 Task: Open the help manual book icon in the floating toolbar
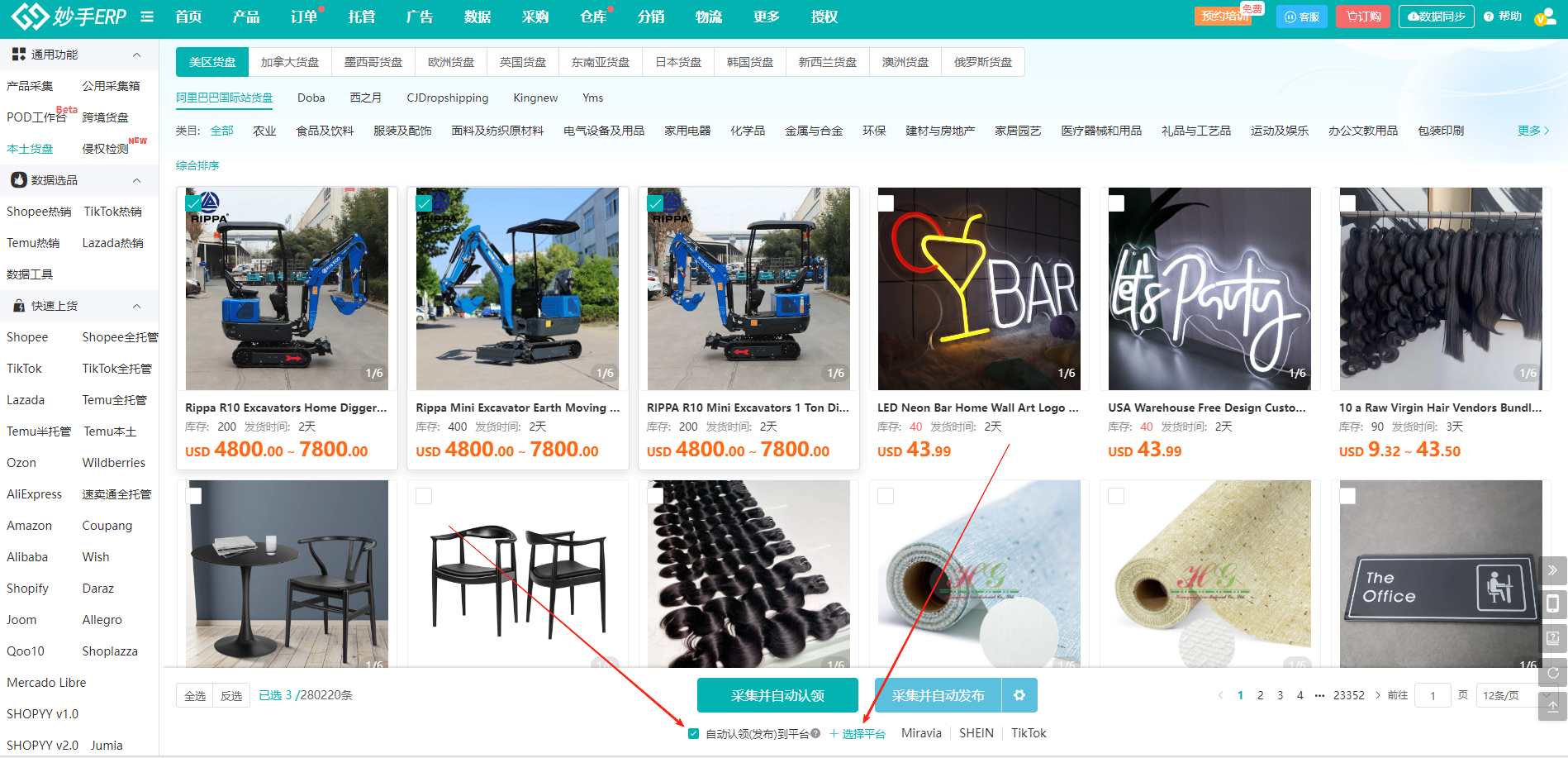(1552, 638)
